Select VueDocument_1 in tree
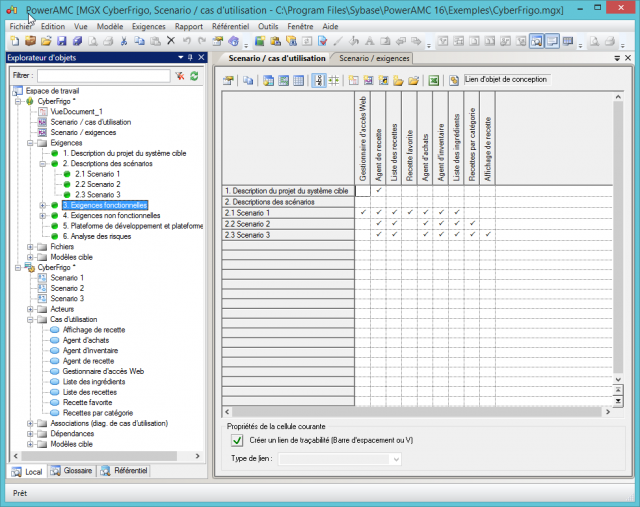 tap(77, 111)
